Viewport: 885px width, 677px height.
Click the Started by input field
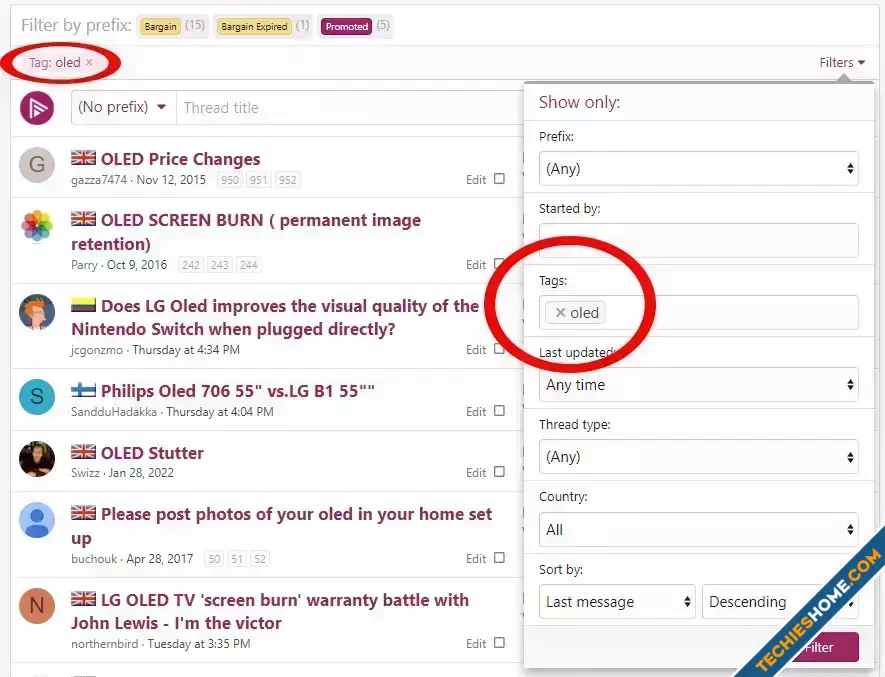(699, 240)
